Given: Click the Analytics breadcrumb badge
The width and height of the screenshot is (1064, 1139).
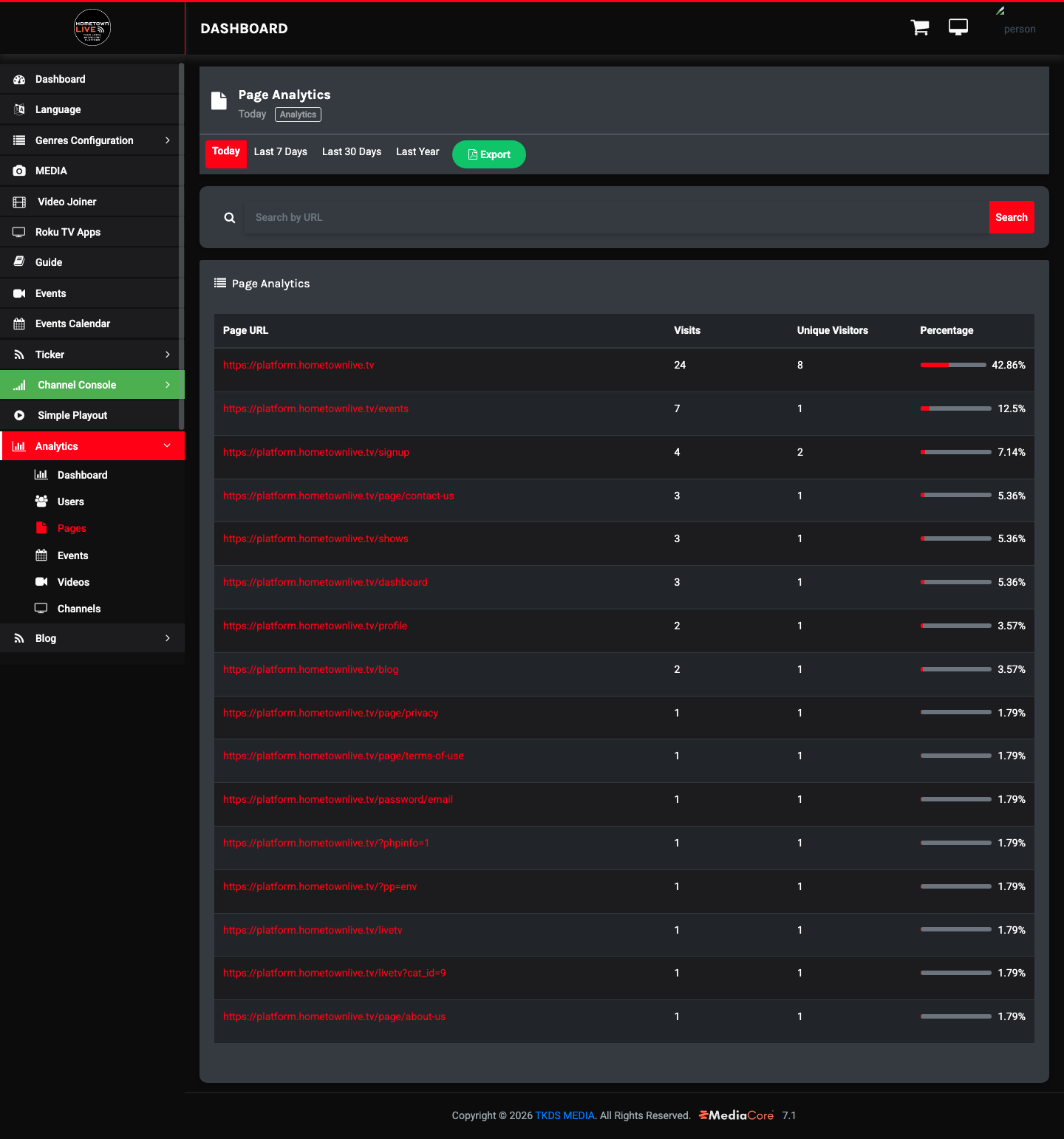Looking at the screenshot, I should coord(299,114).
